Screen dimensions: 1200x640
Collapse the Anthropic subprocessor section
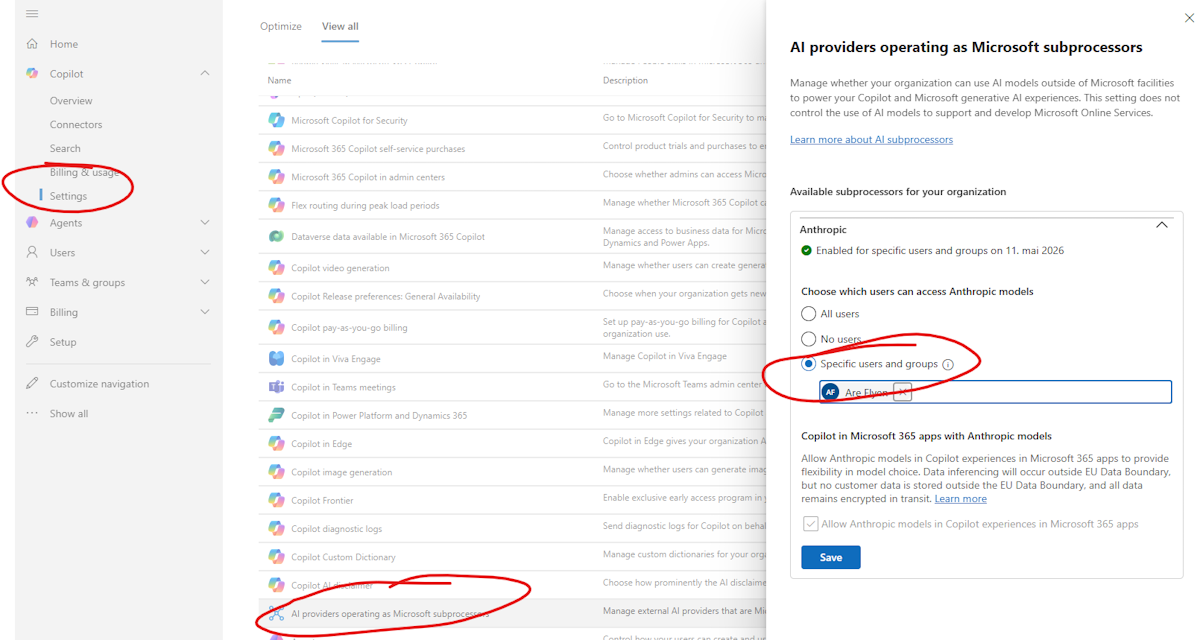coord(1162,226)
